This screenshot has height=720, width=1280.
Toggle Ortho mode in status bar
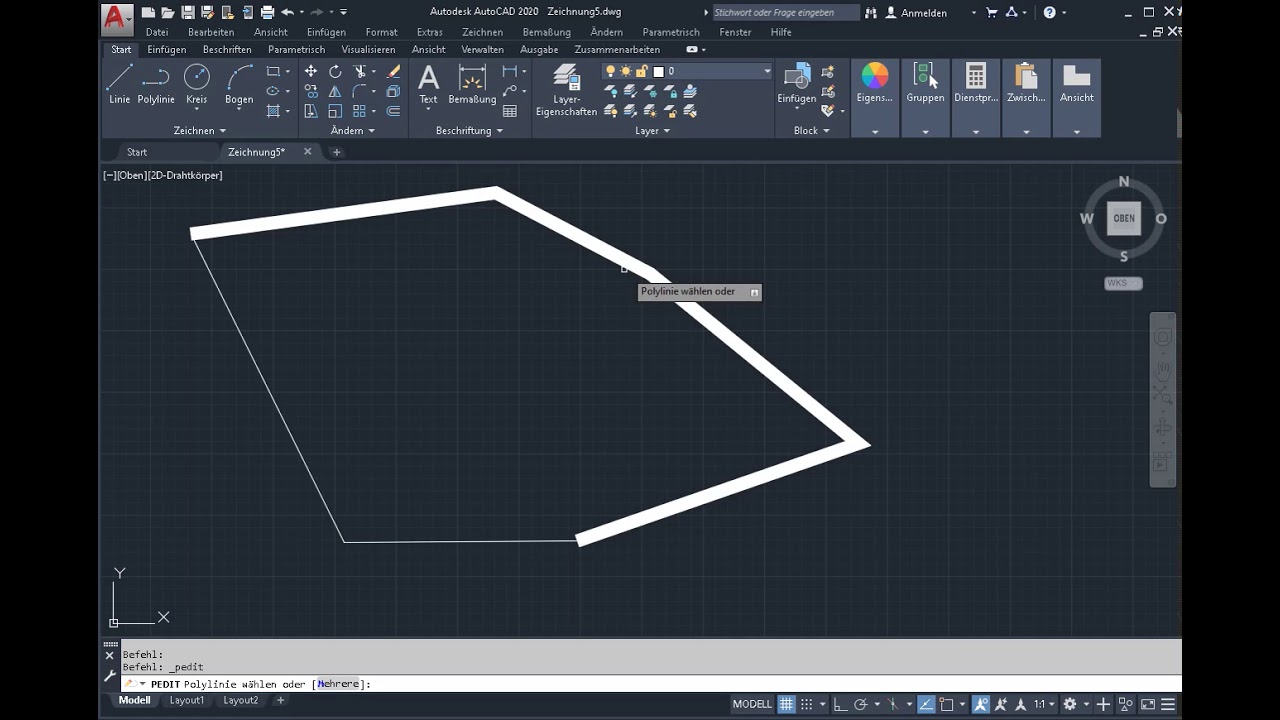841,704
